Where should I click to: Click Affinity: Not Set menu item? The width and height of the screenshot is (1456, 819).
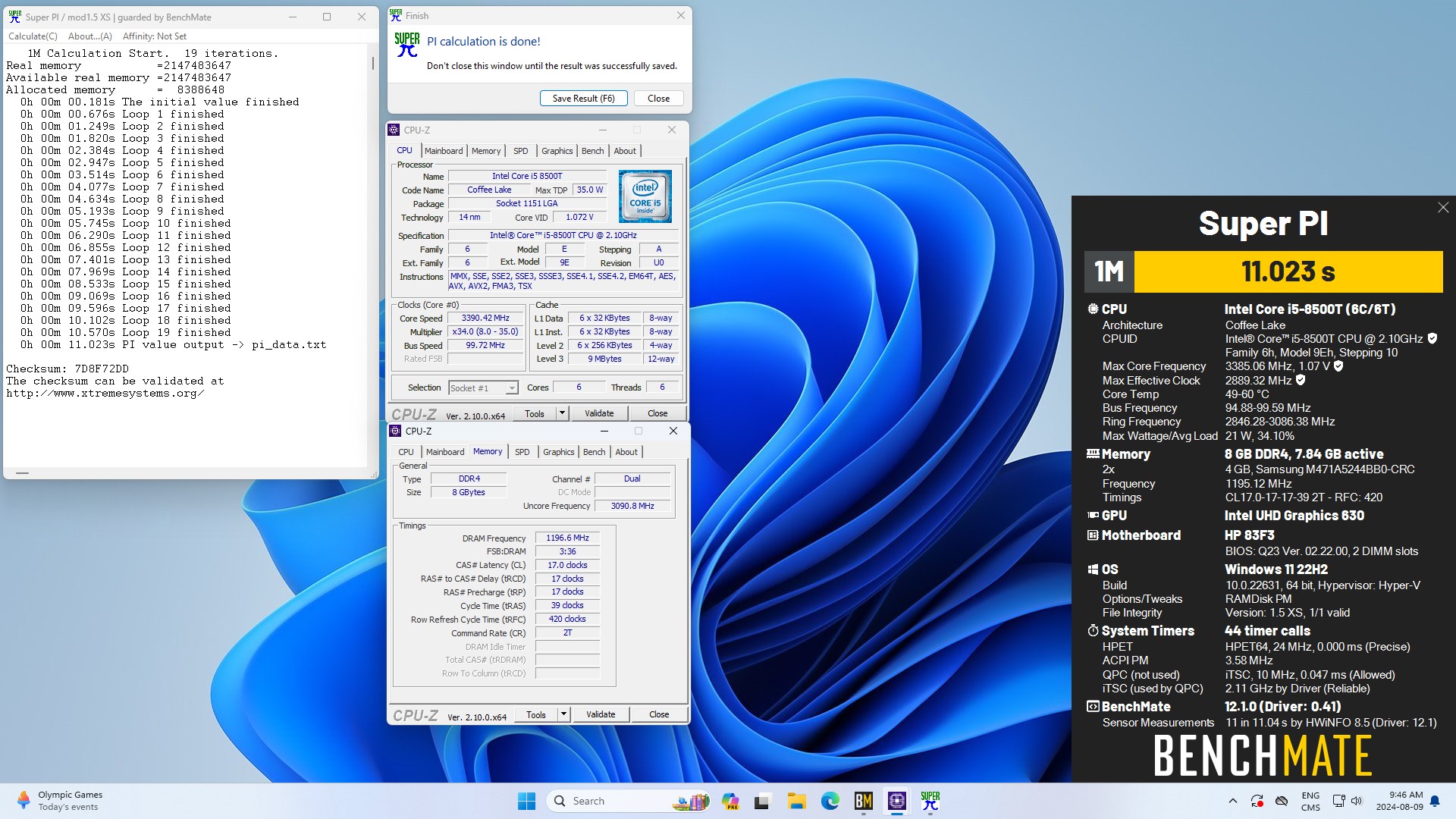(x=155, y=36)
